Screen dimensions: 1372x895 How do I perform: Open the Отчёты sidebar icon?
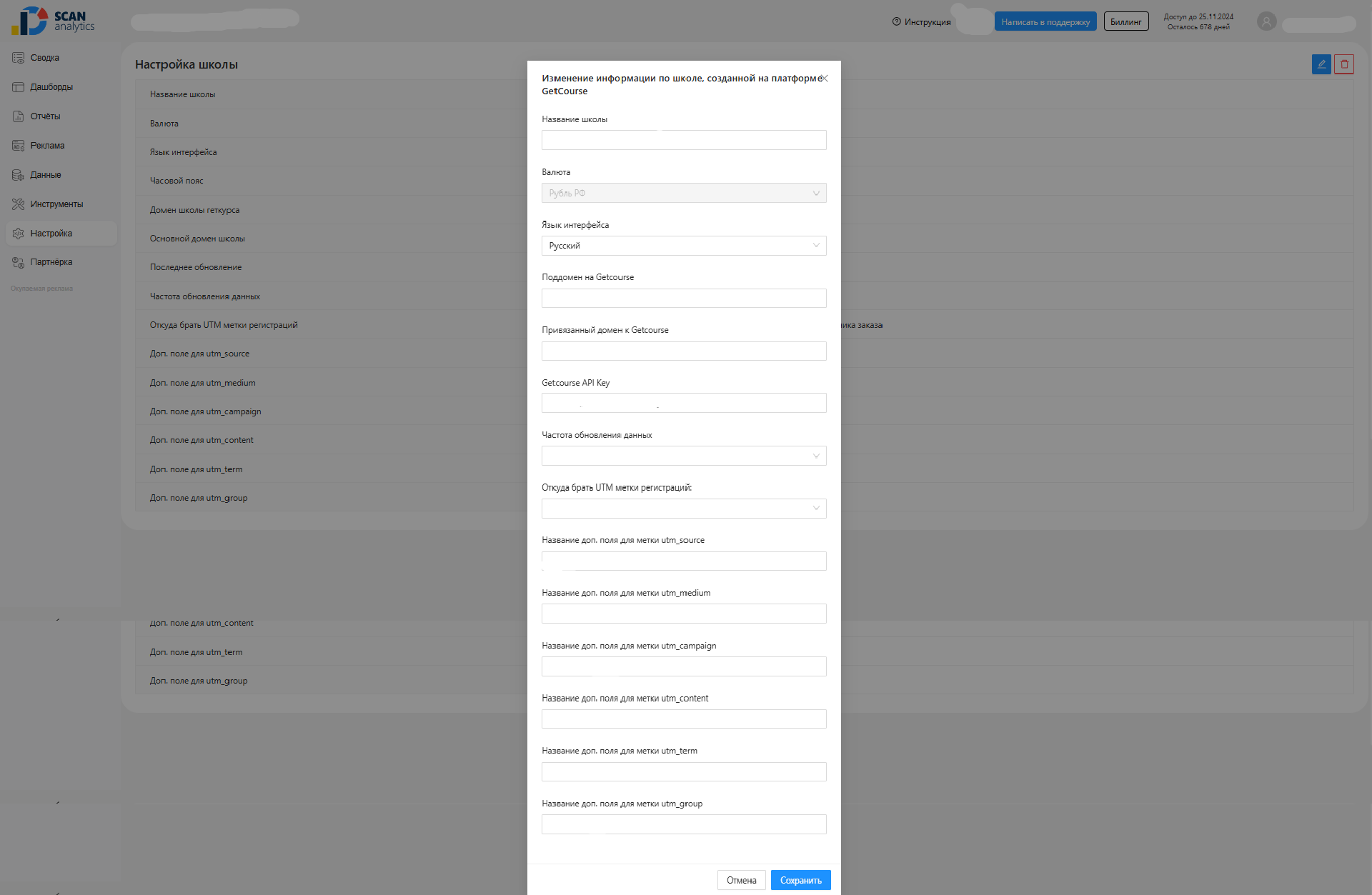point(19,116)
